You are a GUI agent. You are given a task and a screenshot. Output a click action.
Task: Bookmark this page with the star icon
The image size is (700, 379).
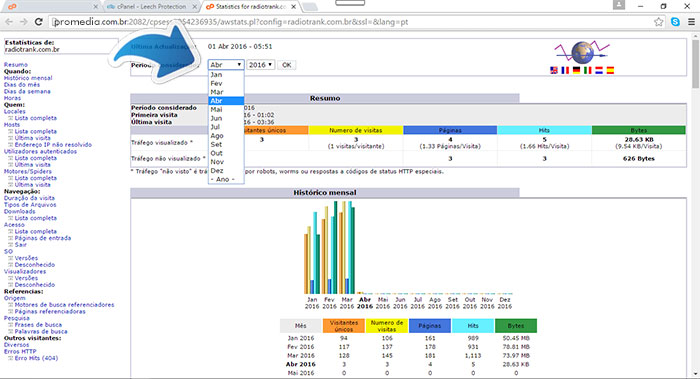(x=658, y=22)
